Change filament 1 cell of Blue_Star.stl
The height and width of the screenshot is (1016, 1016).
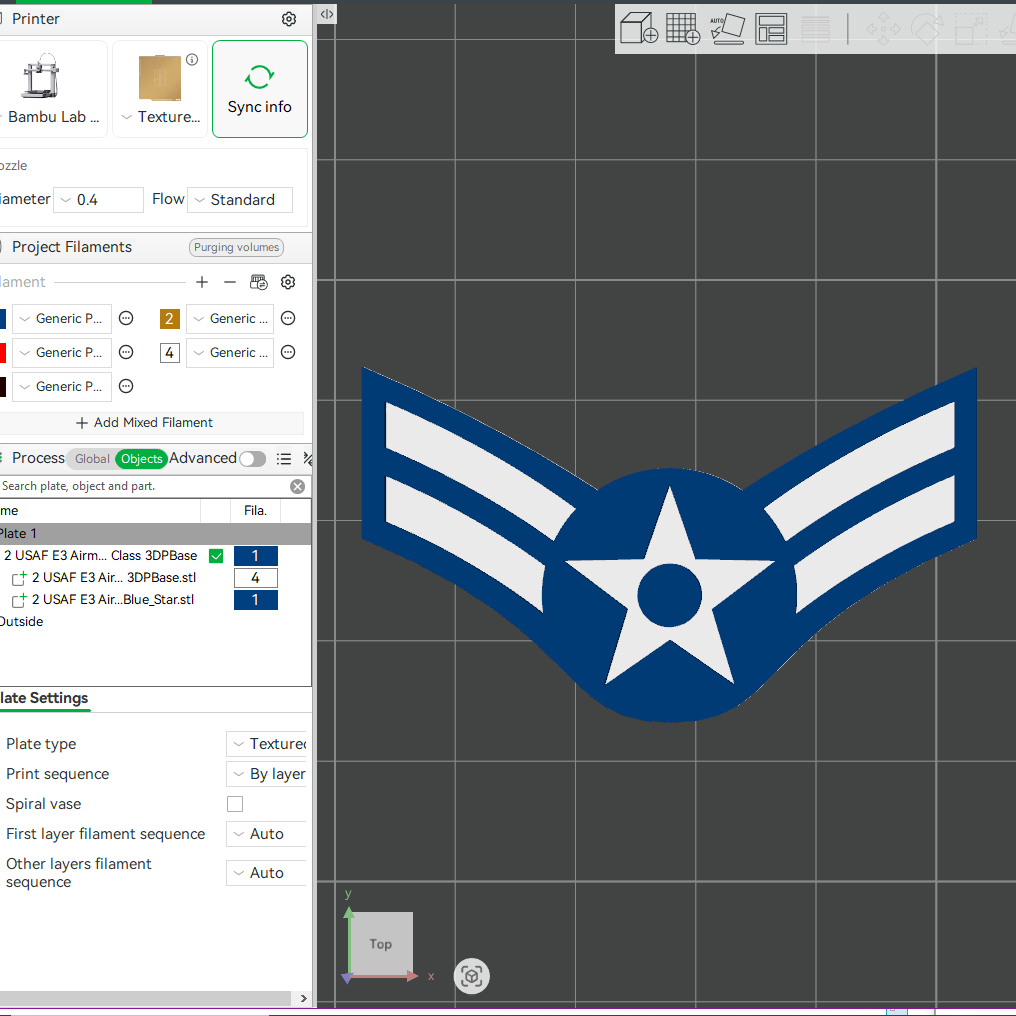coord(256,600)
